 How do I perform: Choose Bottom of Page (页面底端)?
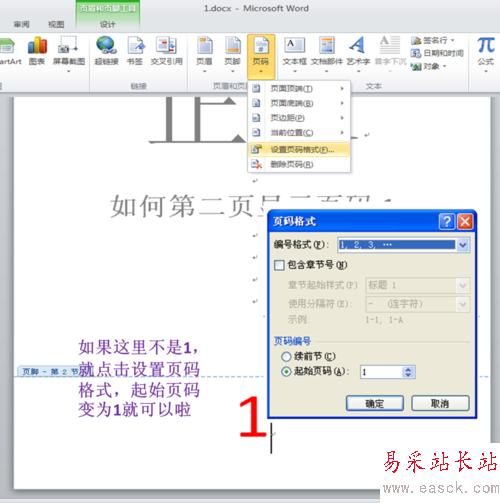[x=299, y=103]
